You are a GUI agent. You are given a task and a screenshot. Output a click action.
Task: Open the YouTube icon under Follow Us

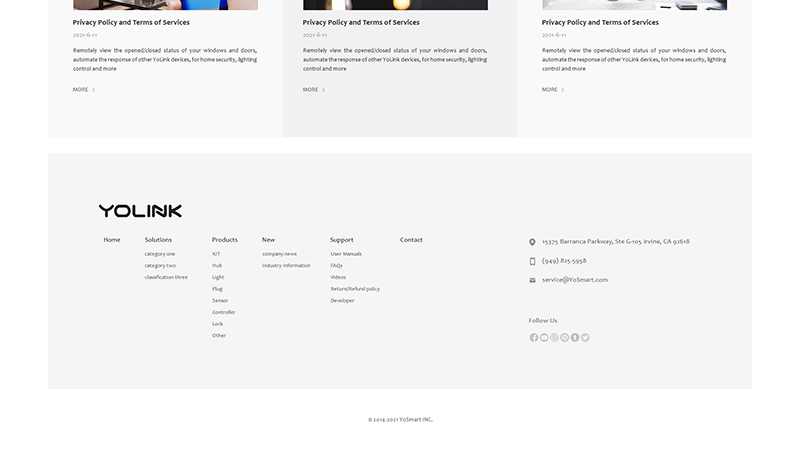click(x=544, y=338)
